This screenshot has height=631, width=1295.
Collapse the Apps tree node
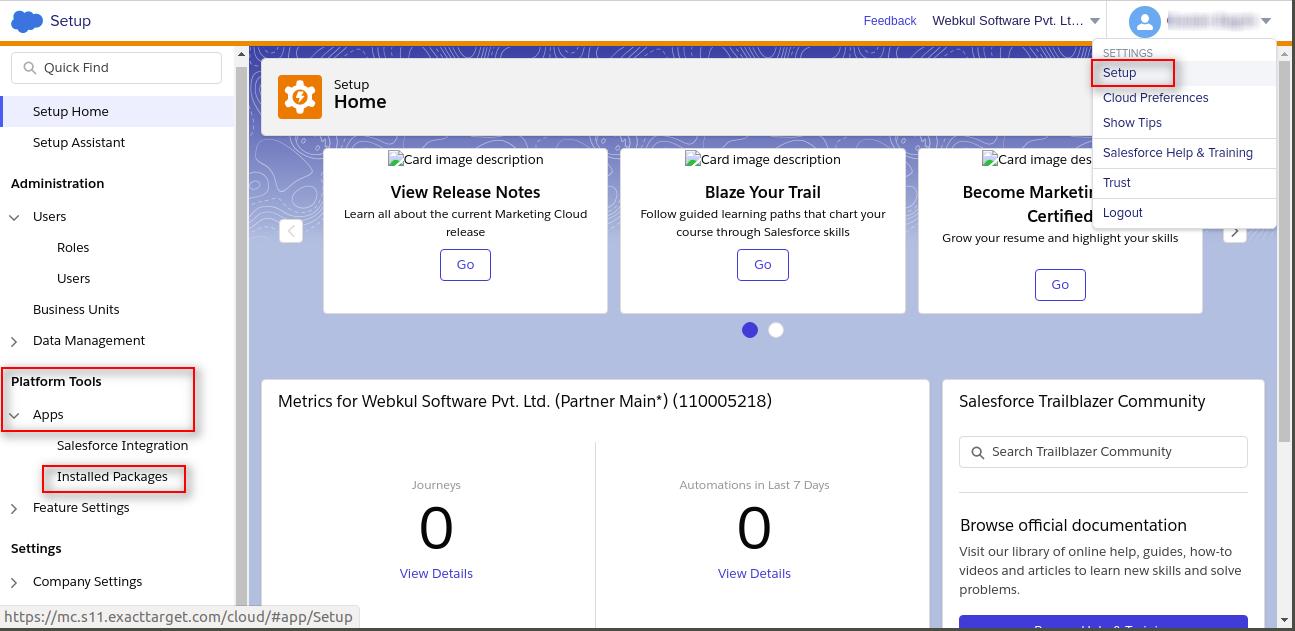(x=14, y=415)
